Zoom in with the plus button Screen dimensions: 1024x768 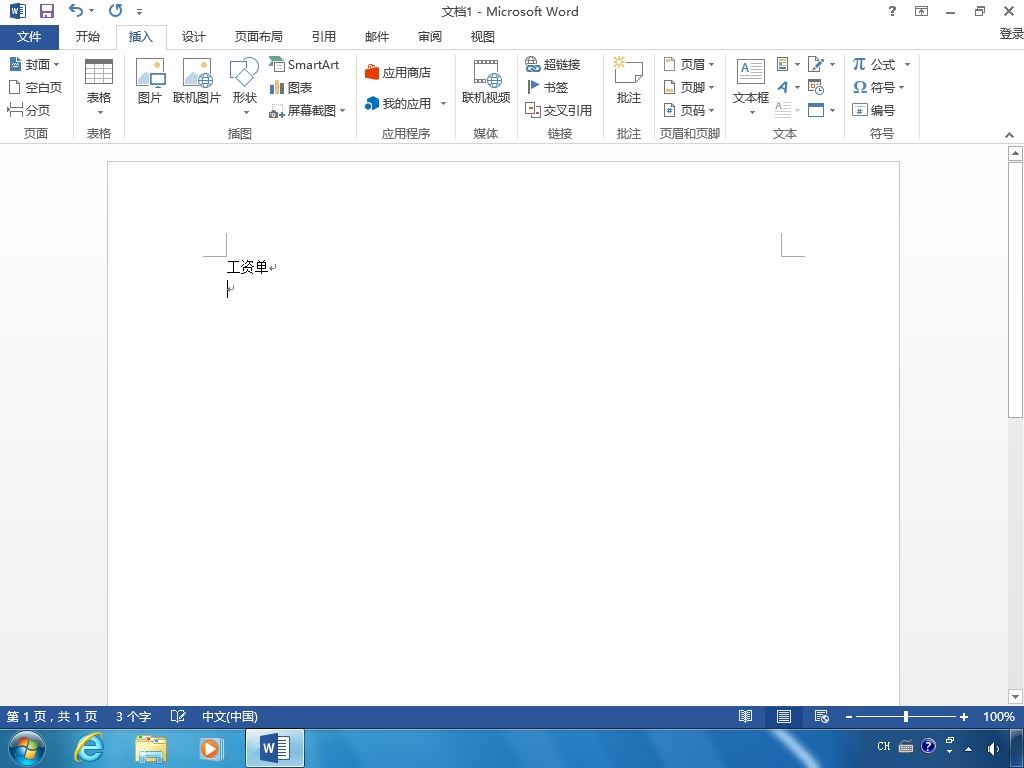(963, 717)
